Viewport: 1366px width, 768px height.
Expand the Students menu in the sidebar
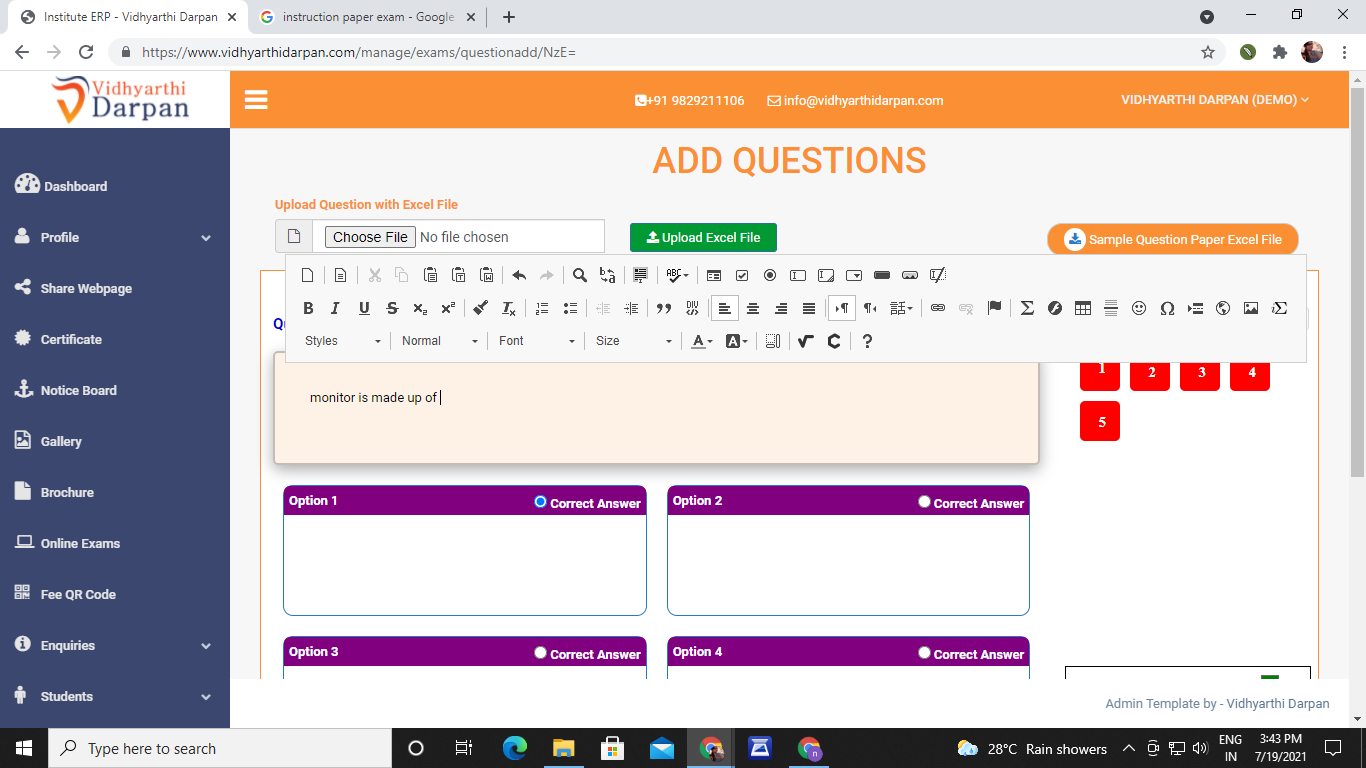point(115,696)
